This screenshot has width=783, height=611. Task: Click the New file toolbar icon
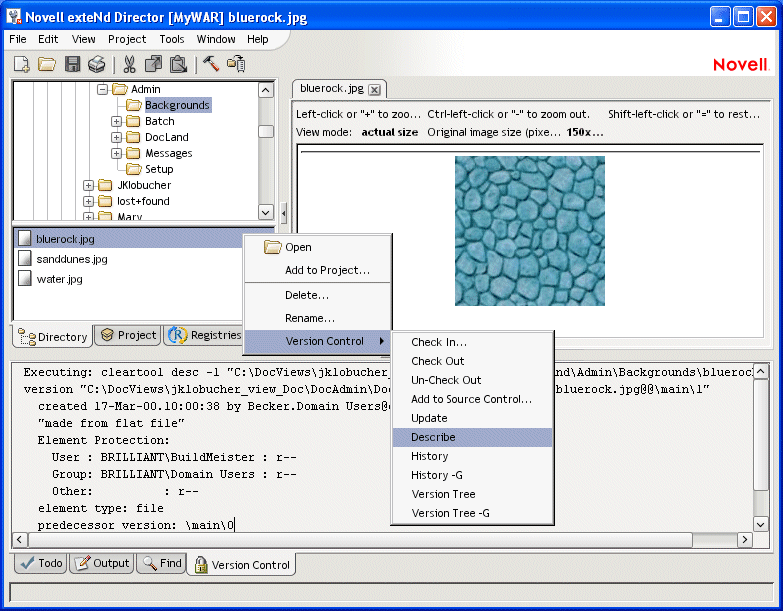[x=21, y=64]
